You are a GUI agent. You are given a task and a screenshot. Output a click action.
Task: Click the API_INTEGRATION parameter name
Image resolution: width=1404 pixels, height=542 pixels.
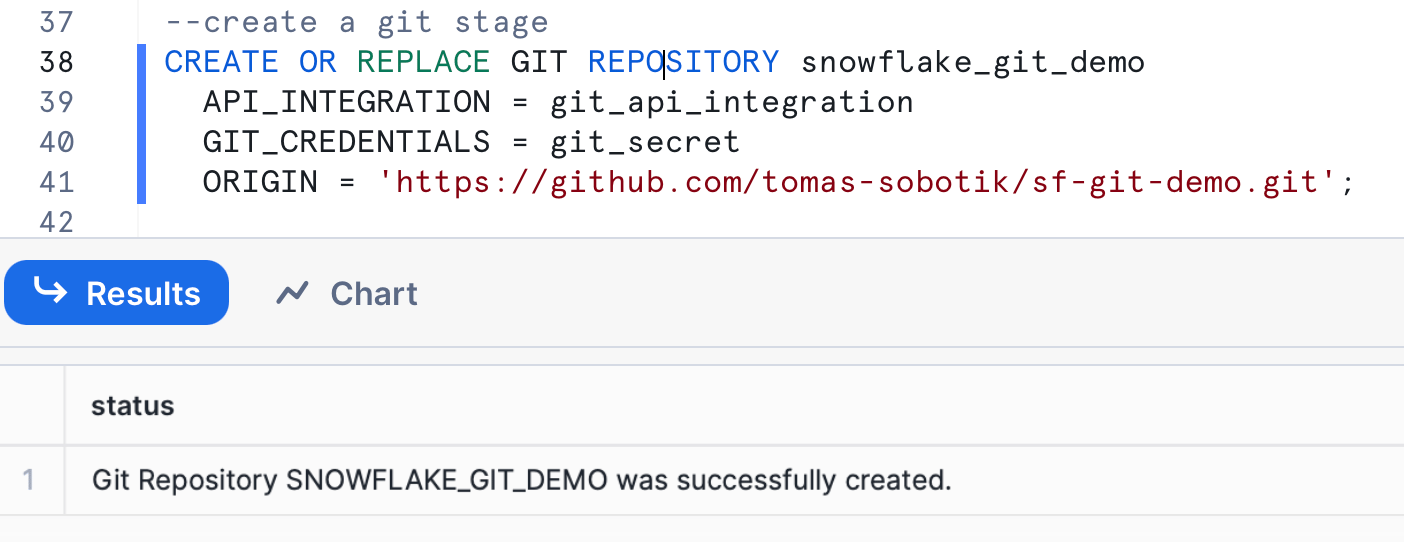tap(346, 102)
